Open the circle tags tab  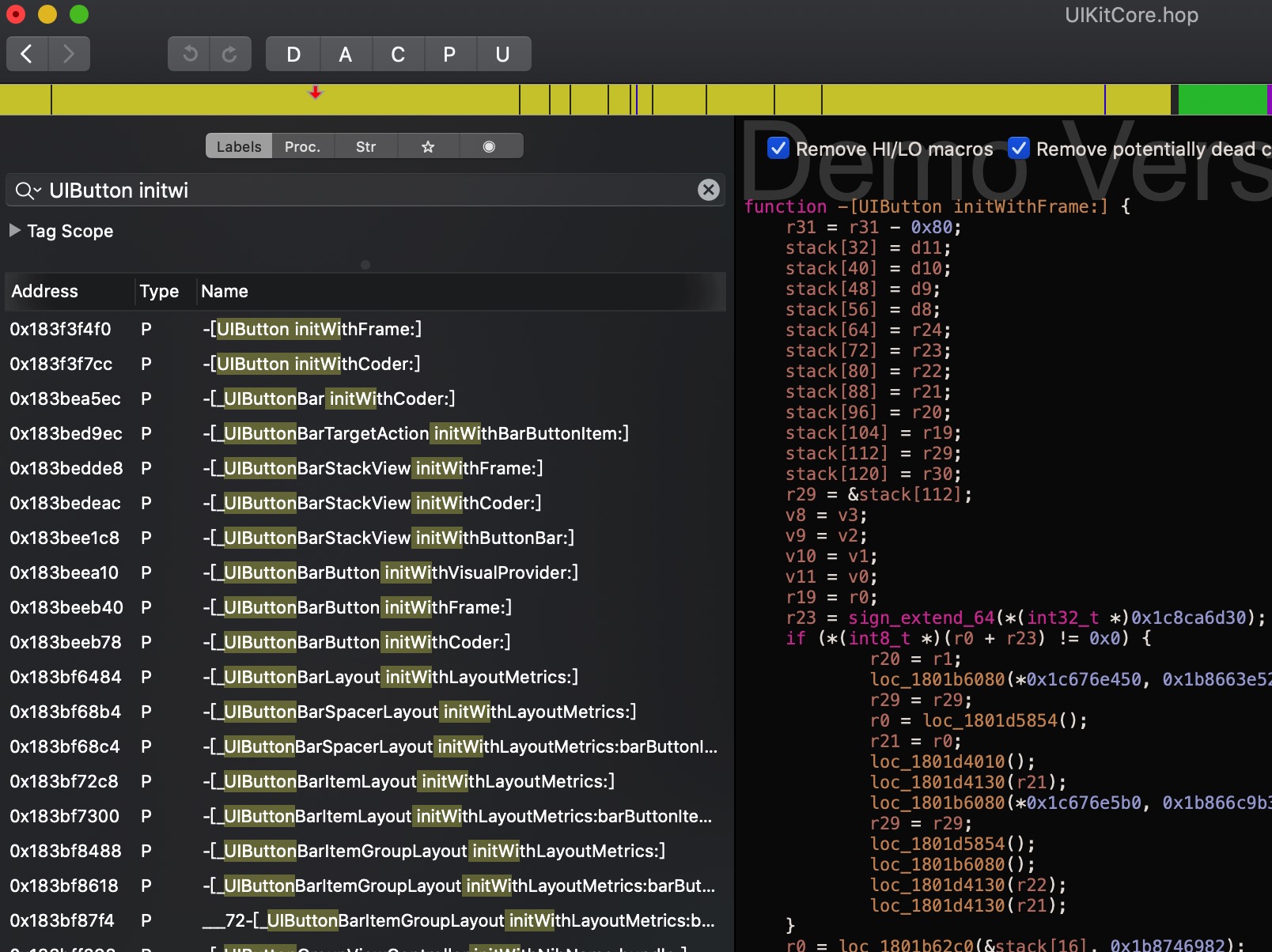pos(489,146)
